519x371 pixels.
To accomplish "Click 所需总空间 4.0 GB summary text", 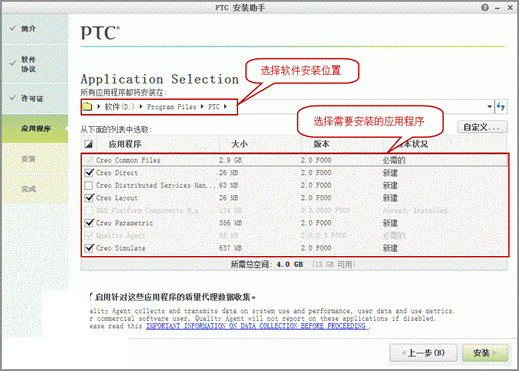I will coord(267,264).
